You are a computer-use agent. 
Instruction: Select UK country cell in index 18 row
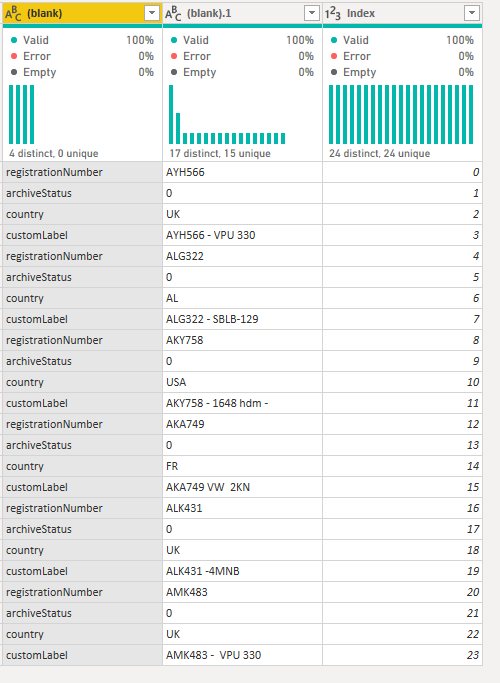coord(242,550)
